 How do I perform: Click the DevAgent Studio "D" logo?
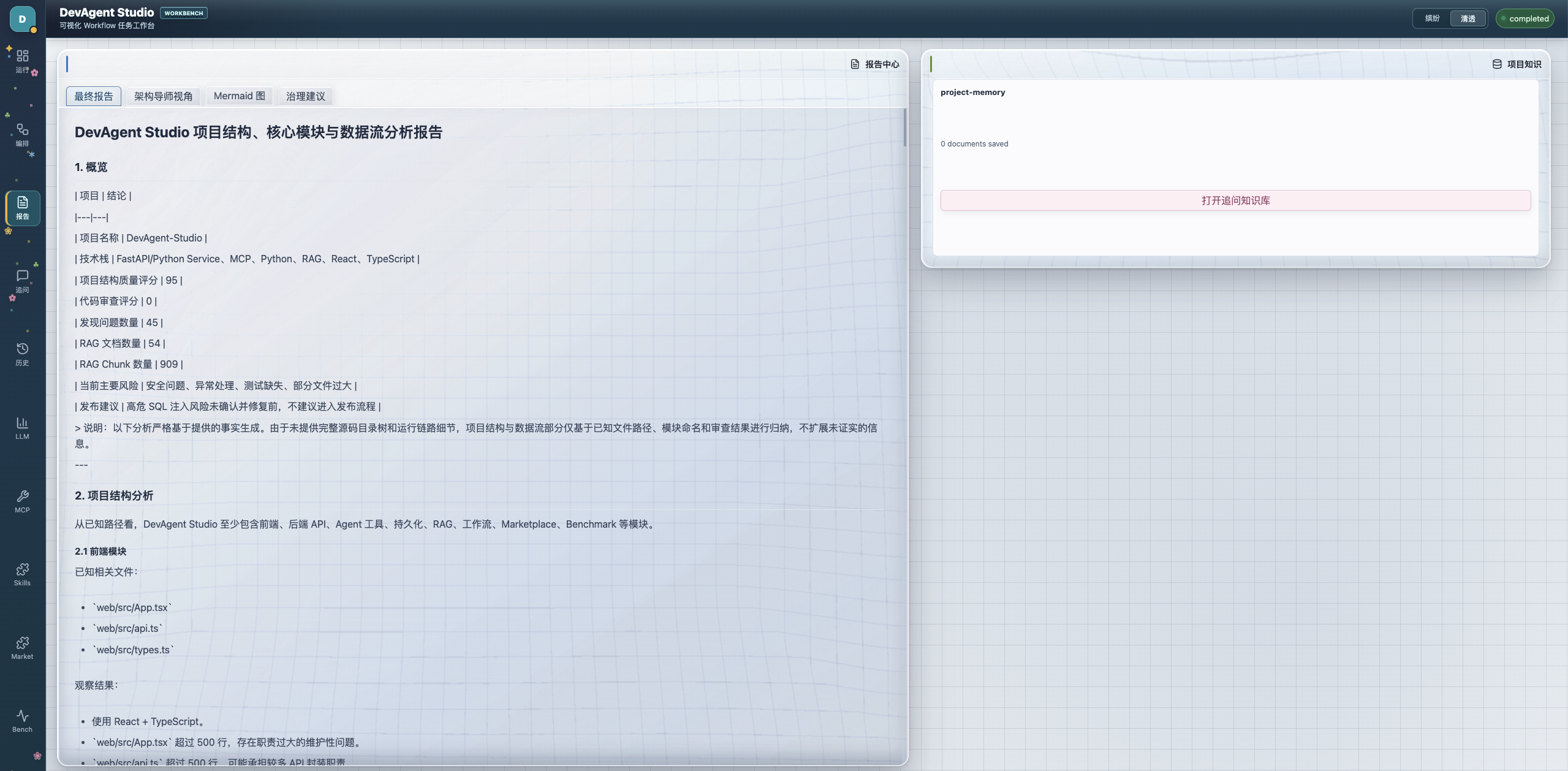point(23,19)
